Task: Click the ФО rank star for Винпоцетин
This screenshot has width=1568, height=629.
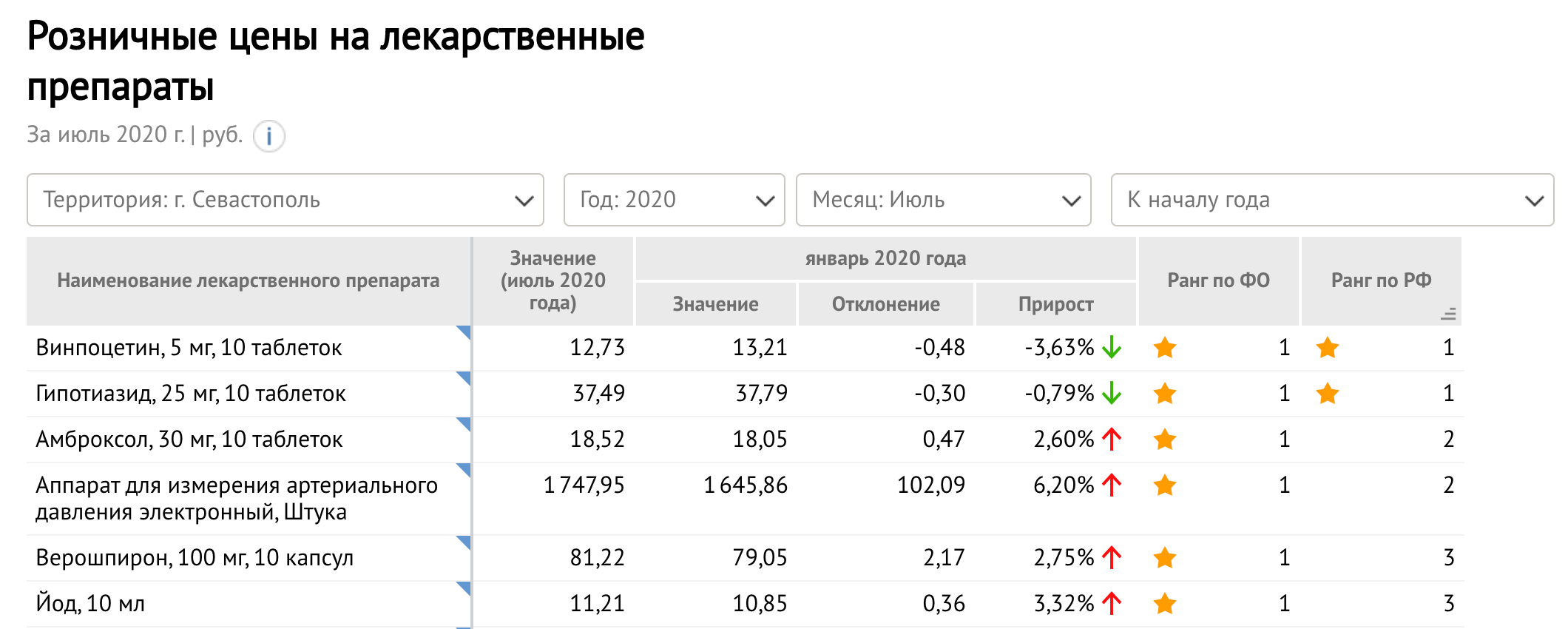Action: click(1165, 347)
